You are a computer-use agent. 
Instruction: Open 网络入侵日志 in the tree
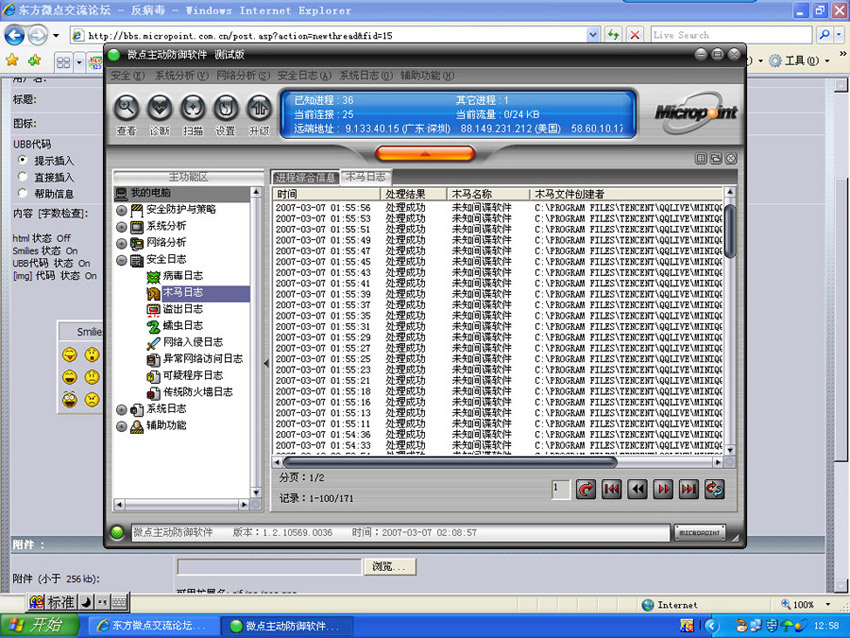pyautogui.click(x=193, y=342)
